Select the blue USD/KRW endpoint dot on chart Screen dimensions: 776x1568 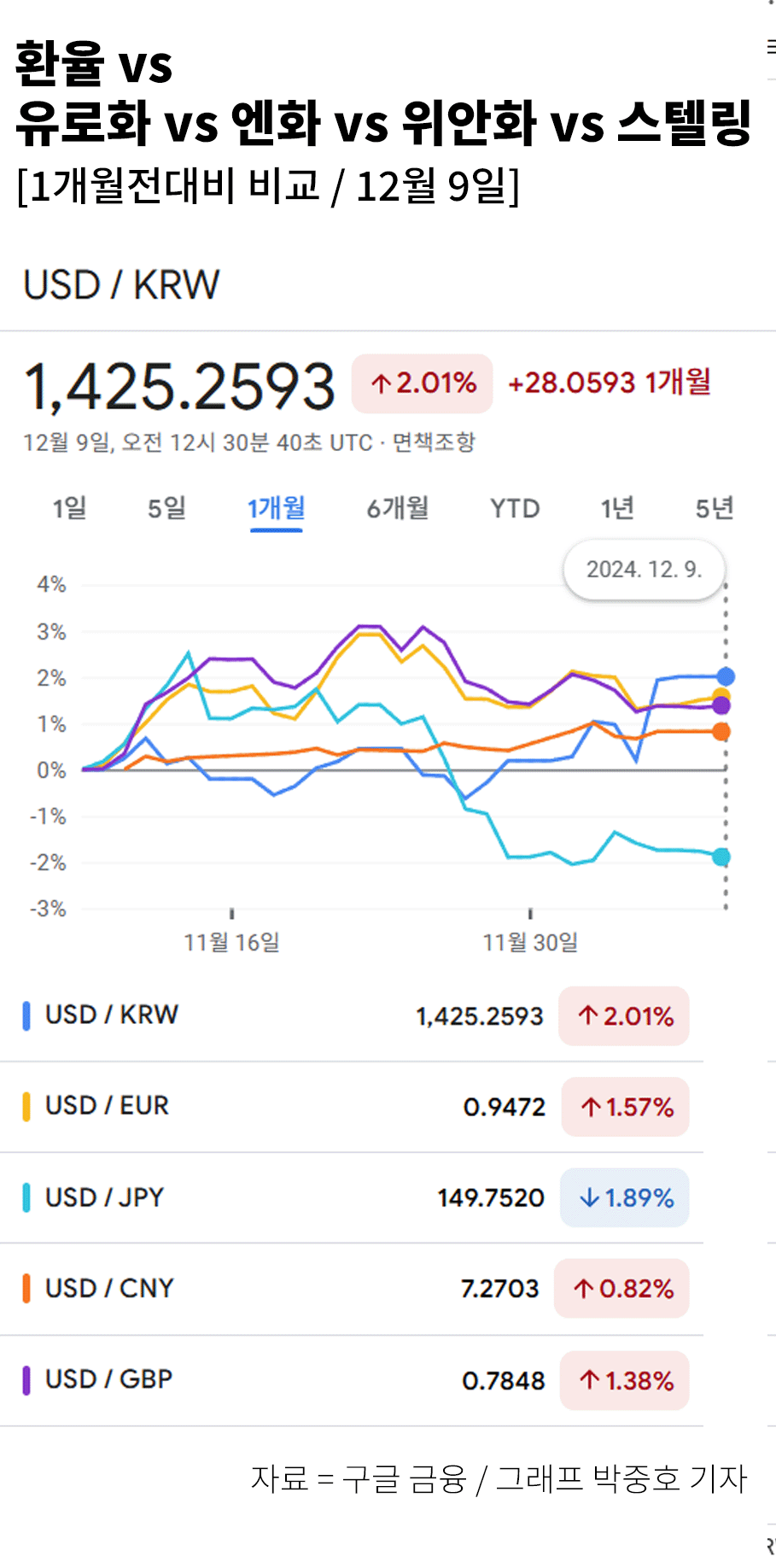coord(725,676)
